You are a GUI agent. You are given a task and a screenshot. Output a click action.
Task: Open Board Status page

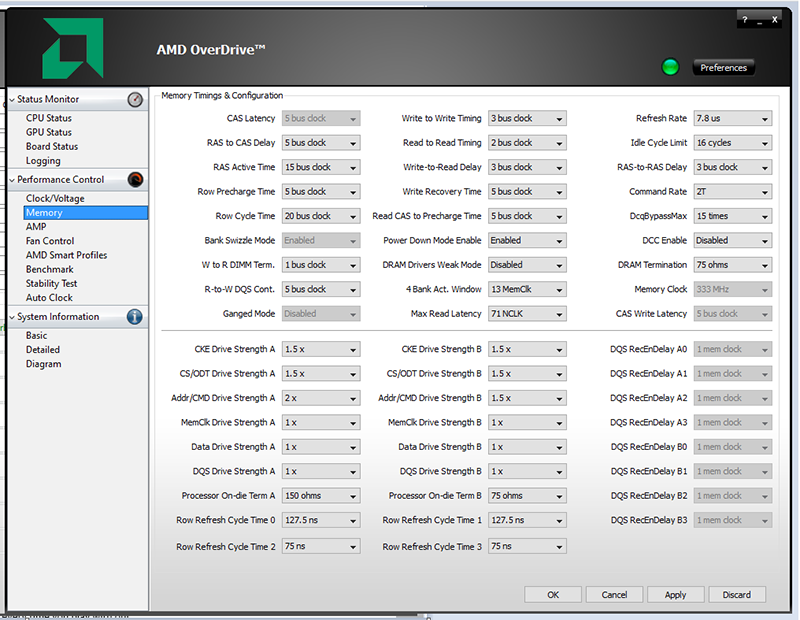[52, 146]
